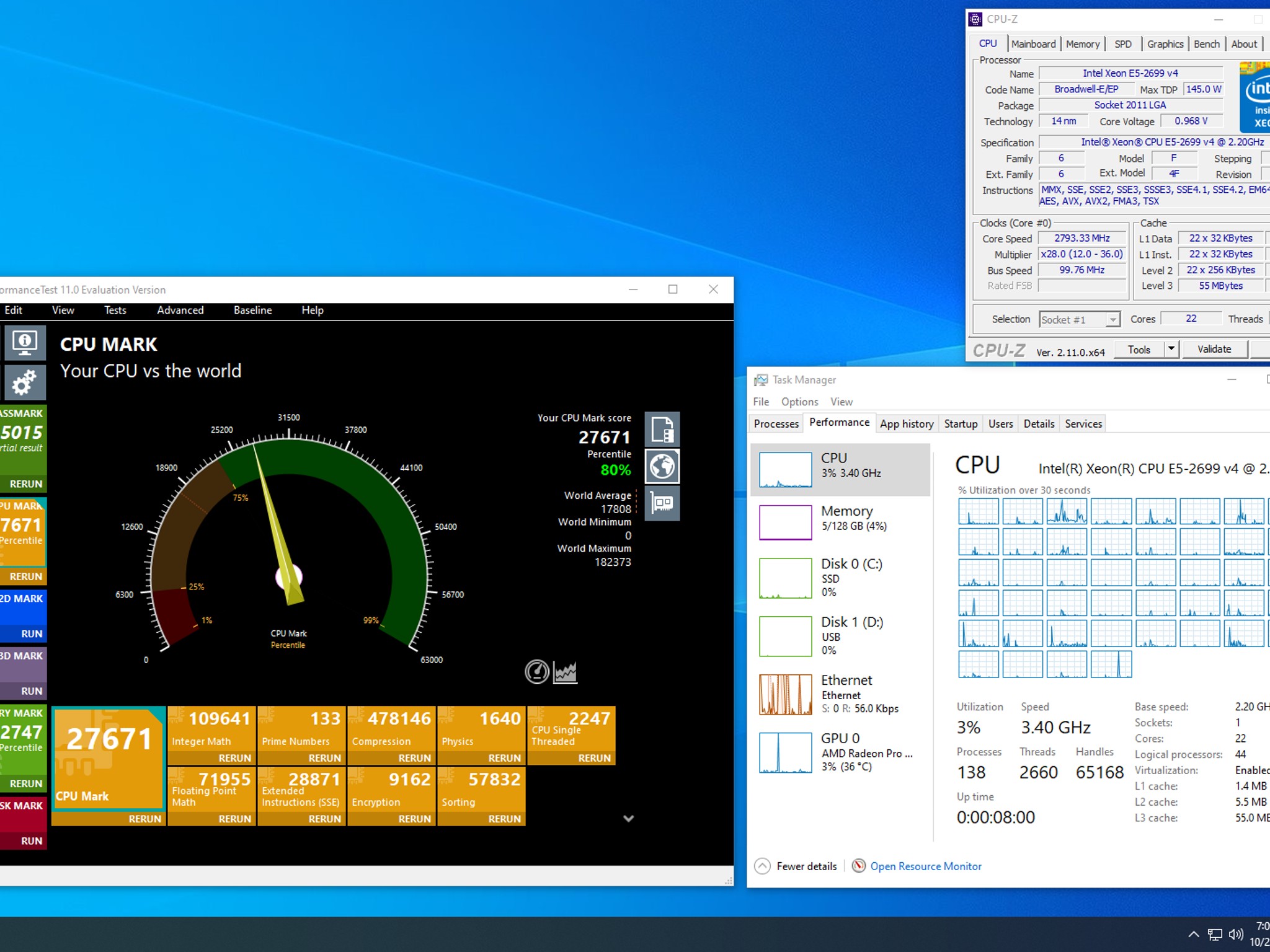Select Ethernet performance entry
The image size is (1270, 952).
pyautogui.click(x=840, y=694)
